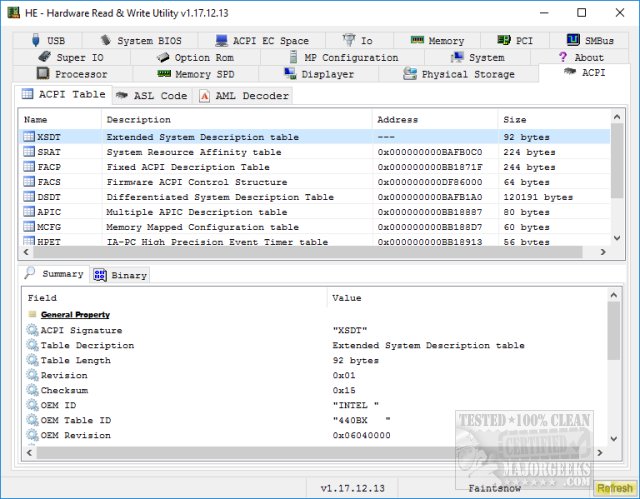
Task: Click the Physical Storage drive icon
Action: tap(410, 73)
